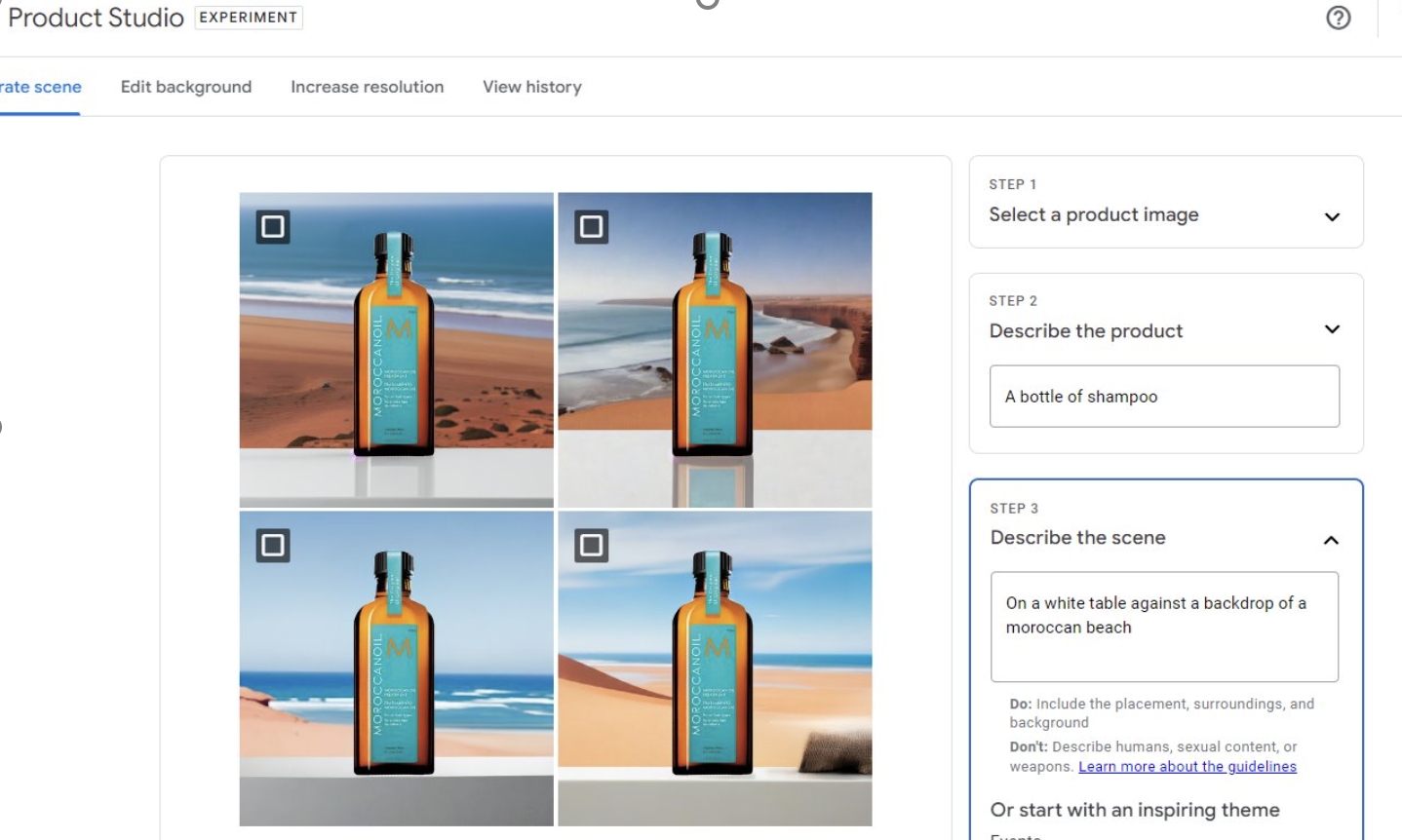The image size is (1402, 840).
Task: Click the scene description text box
Action: [x=1164, y=627]
